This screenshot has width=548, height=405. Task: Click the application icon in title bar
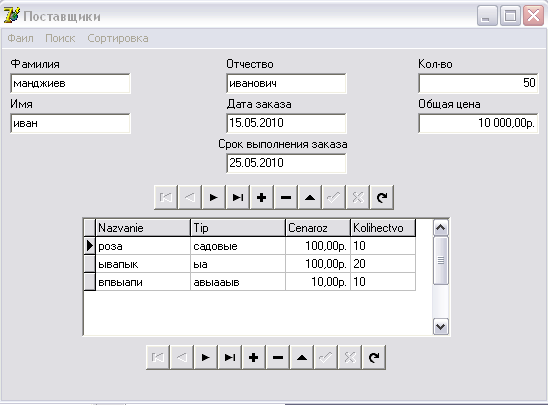click(x=12, y=15)
